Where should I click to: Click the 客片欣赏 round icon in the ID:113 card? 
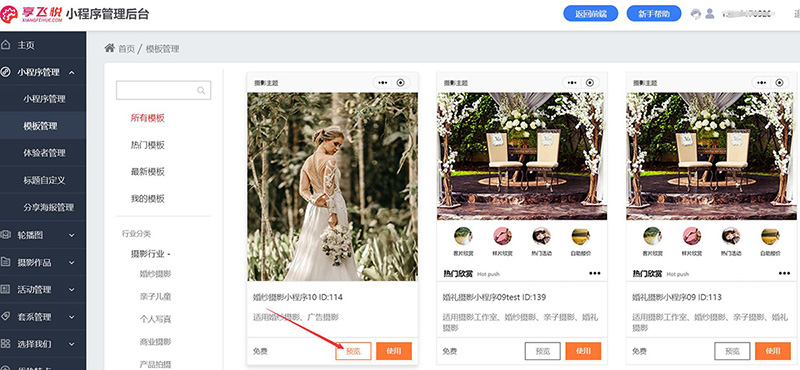tap(653, 236)
